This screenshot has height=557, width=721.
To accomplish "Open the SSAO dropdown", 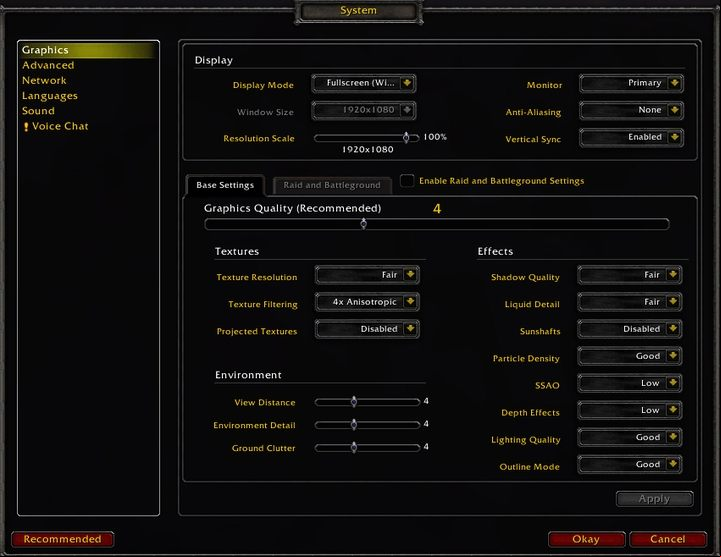I will pos(629,384).
